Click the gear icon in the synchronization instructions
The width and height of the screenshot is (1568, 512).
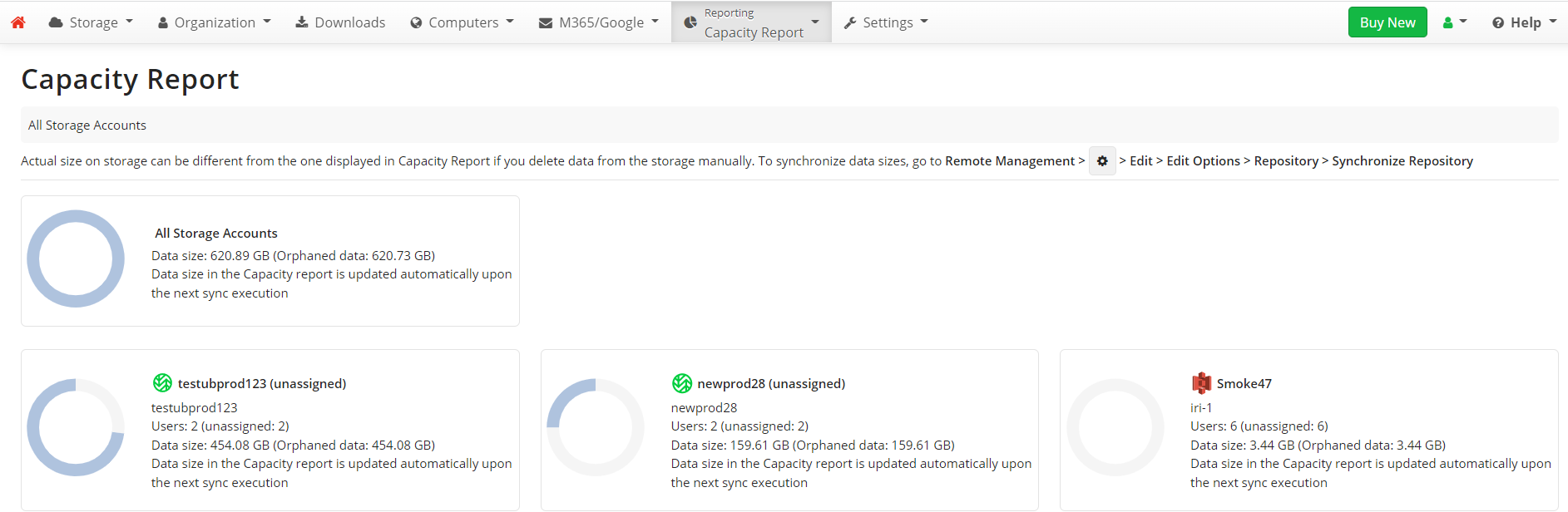coord(1102,161)
